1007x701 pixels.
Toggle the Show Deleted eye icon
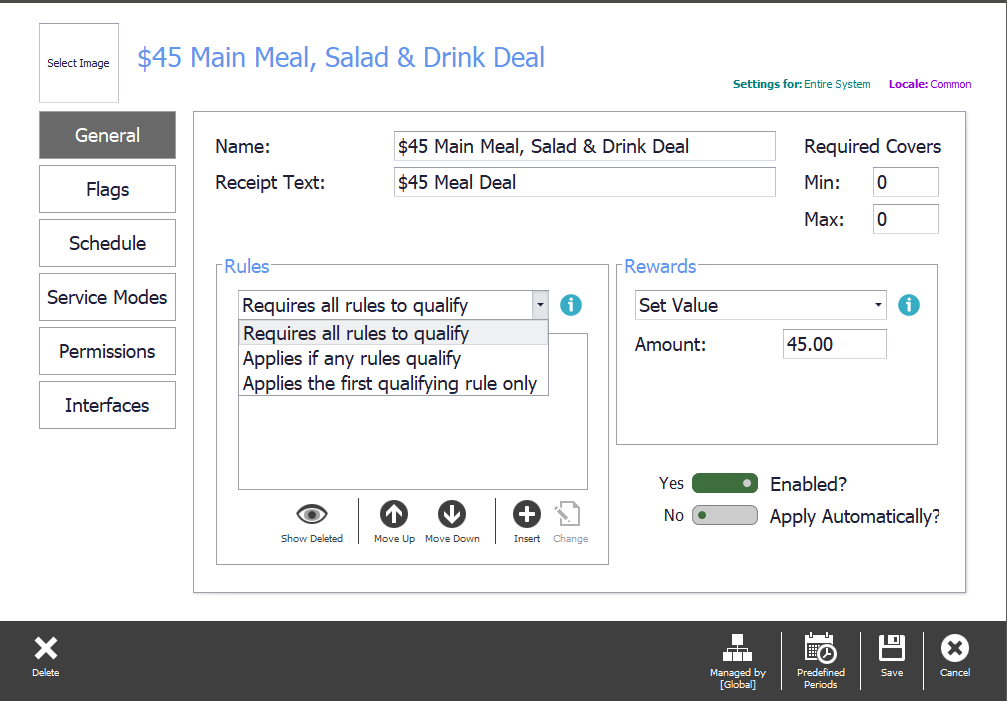pyautogui.click(x=311, y=514)
